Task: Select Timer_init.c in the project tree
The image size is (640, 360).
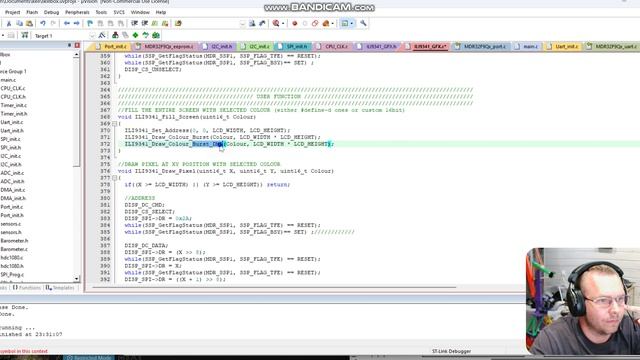Action: [13, 105]
